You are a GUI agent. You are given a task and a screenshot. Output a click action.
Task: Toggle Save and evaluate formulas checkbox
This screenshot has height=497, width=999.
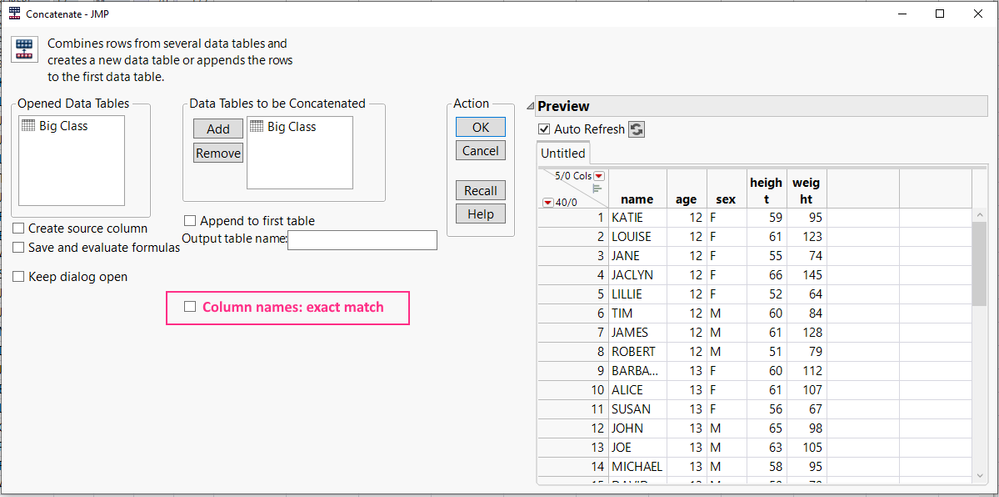tap(19, 248)
